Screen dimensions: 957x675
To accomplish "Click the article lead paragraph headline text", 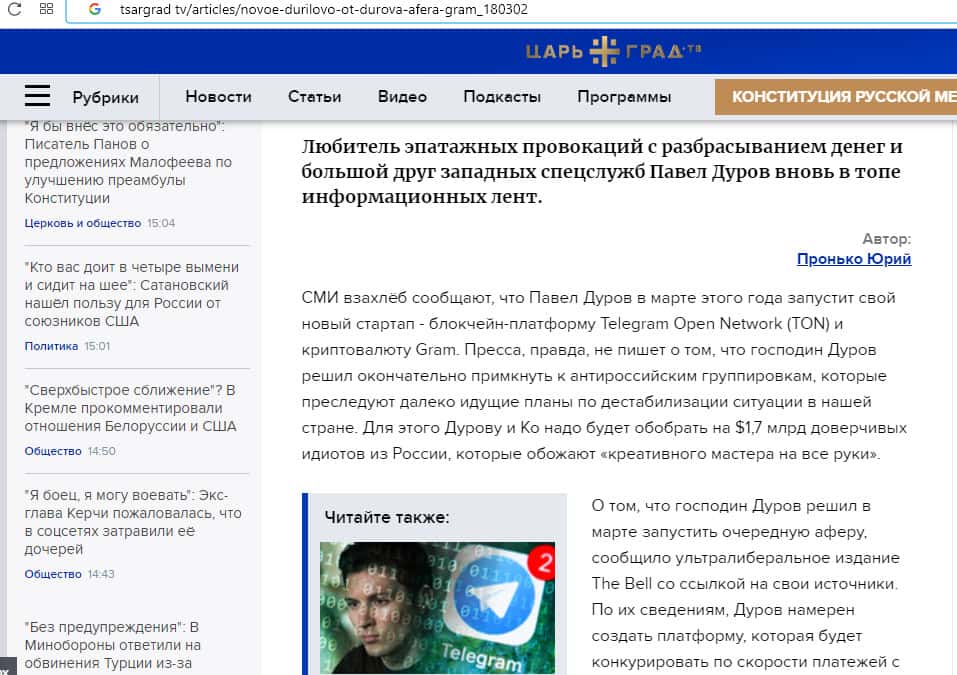I will coord(602,171).
